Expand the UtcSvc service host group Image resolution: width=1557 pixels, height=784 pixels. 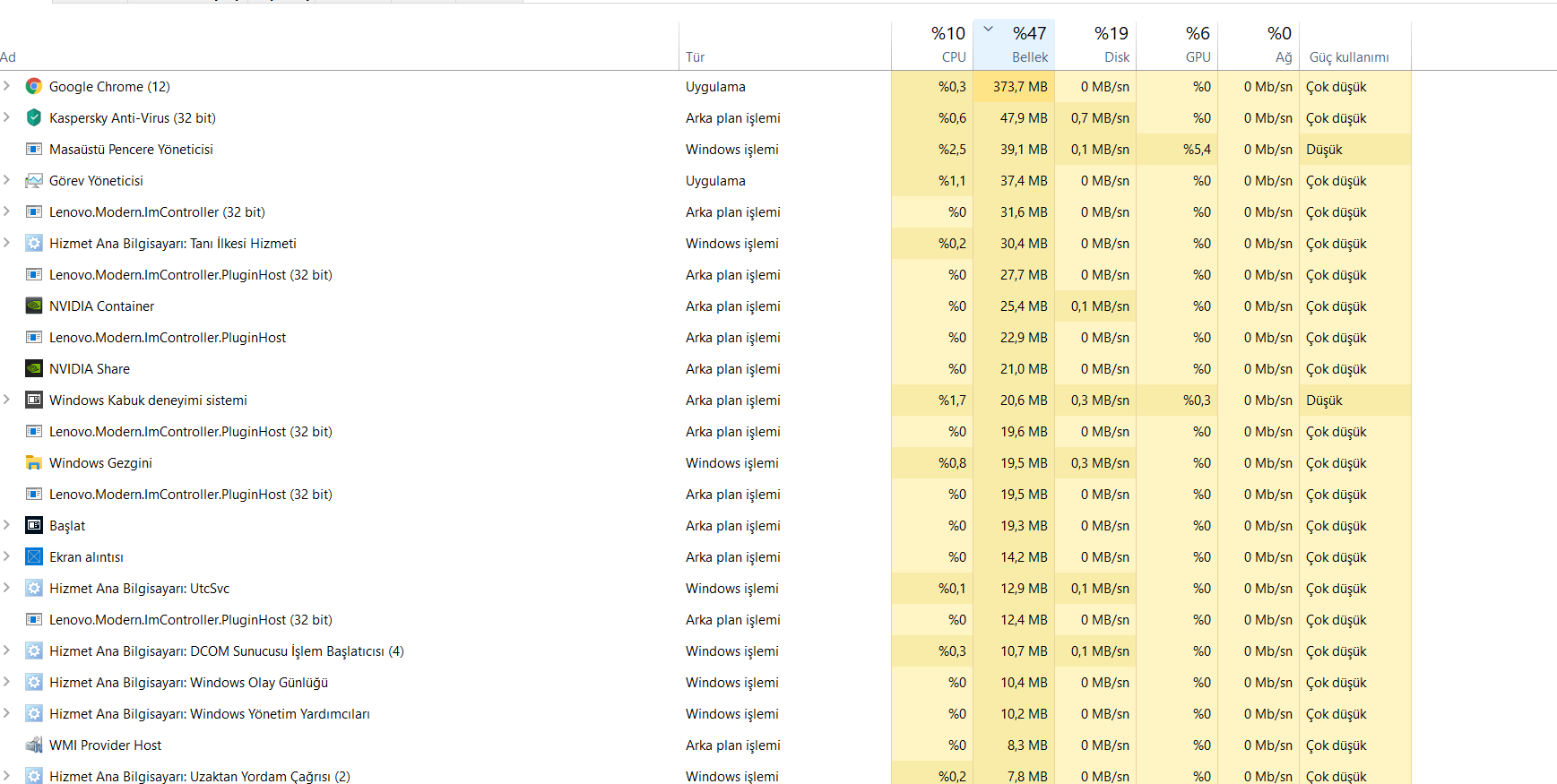coord(7,588)
